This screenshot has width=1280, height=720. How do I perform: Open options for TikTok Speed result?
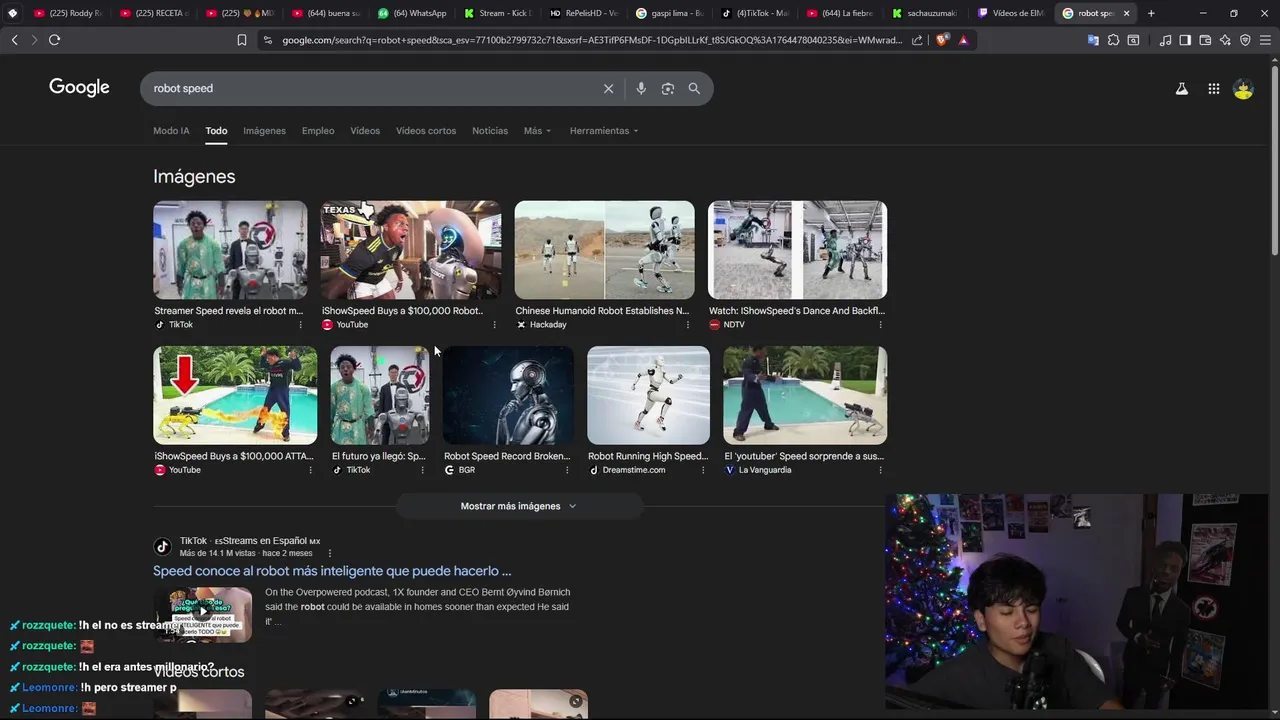(x=329, y=553)
